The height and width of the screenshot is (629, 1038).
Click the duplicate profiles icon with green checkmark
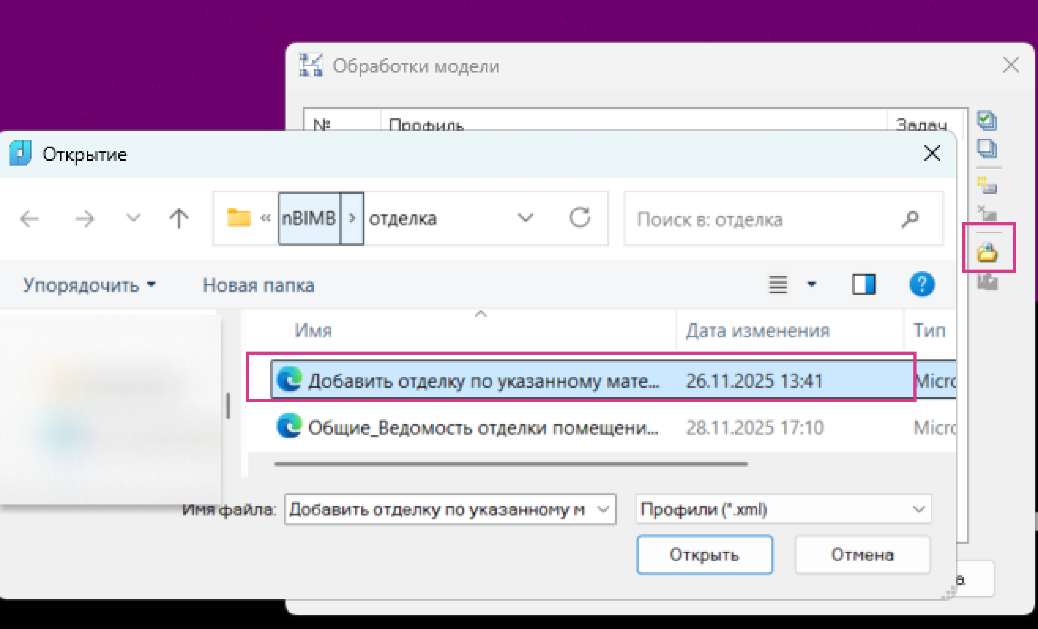pyautogui.click(x=987, y=120)
